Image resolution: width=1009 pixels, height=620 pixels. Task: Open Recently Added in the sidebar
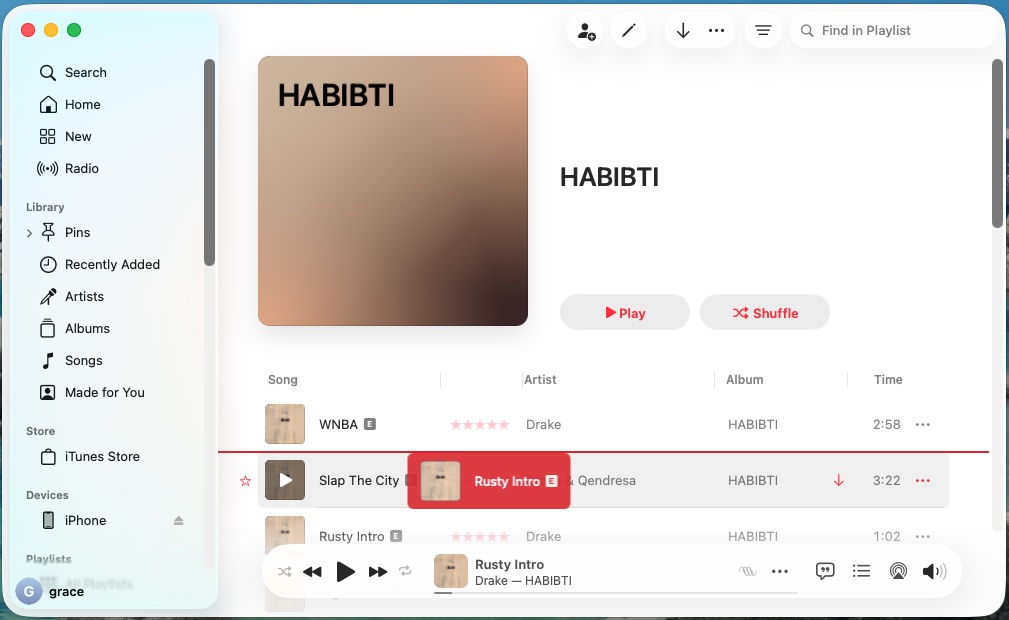(x=112, y=265)
